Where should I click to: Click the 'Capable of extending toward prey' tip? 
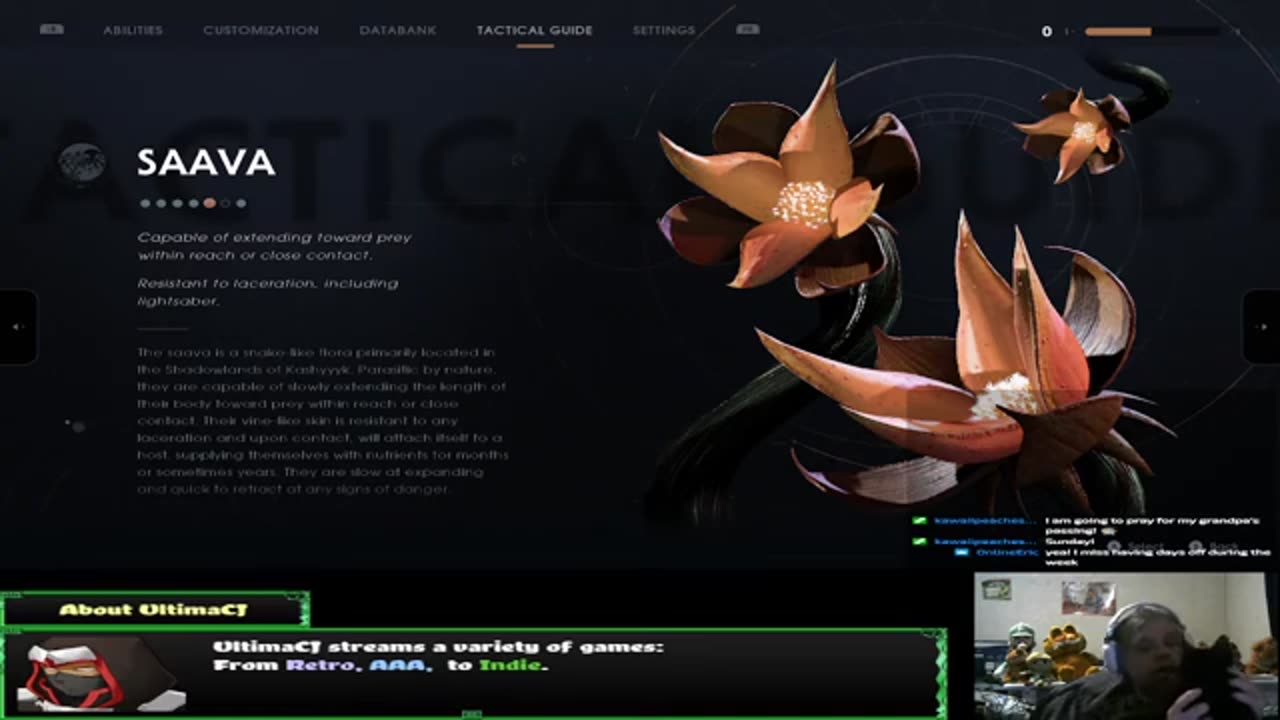[274, 246]
